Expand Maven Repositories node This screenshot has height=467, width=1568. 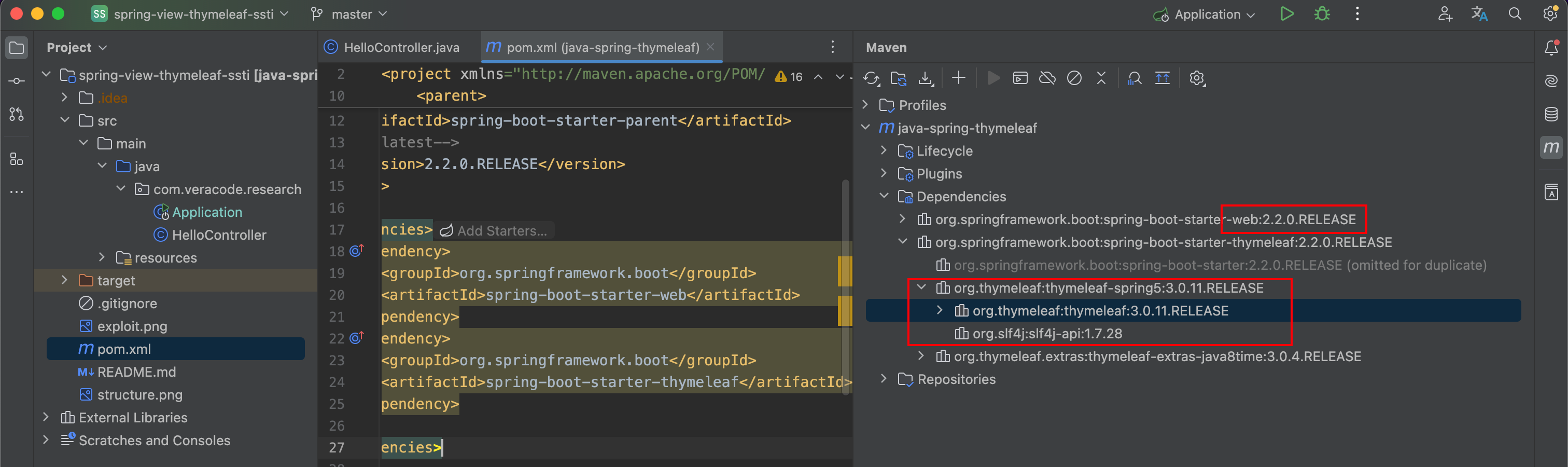pyautogui.click(x=884, y=379)
